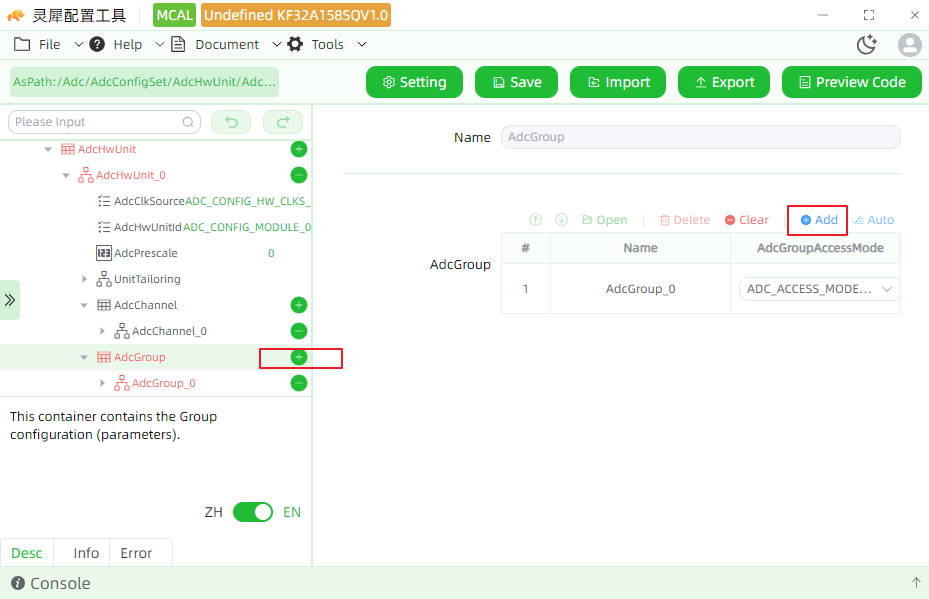Click the undo arrow button
This screenshot has height=599, width=929.
[x=231, y=122]
